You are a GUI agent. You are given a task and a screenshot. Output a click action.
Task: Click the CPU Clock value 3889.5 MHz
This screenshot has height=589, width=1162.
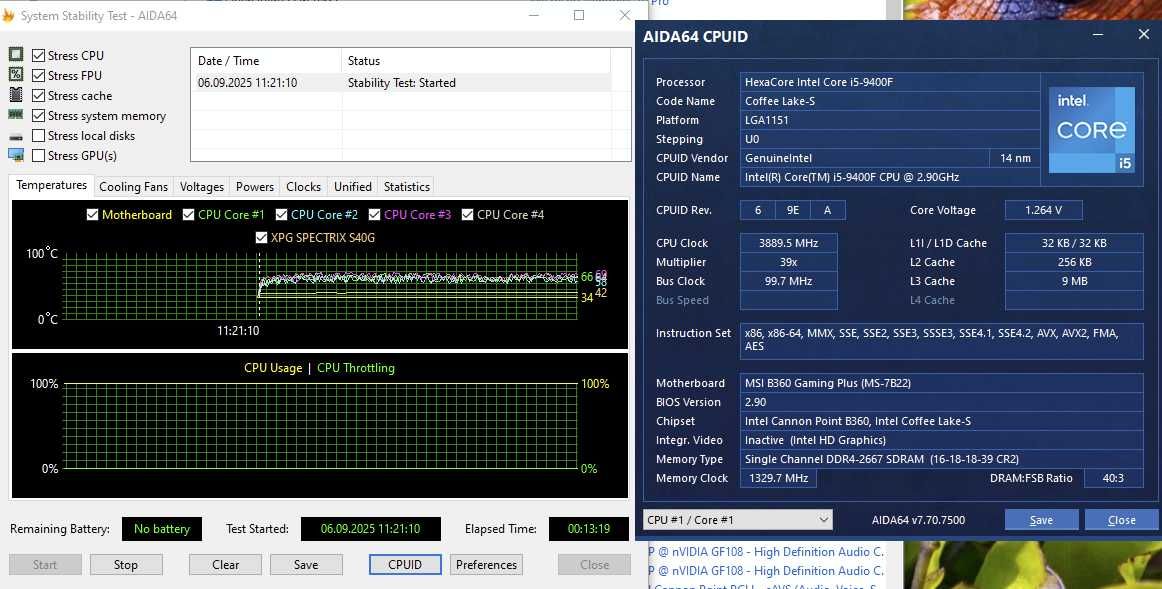tap(788, 243)
